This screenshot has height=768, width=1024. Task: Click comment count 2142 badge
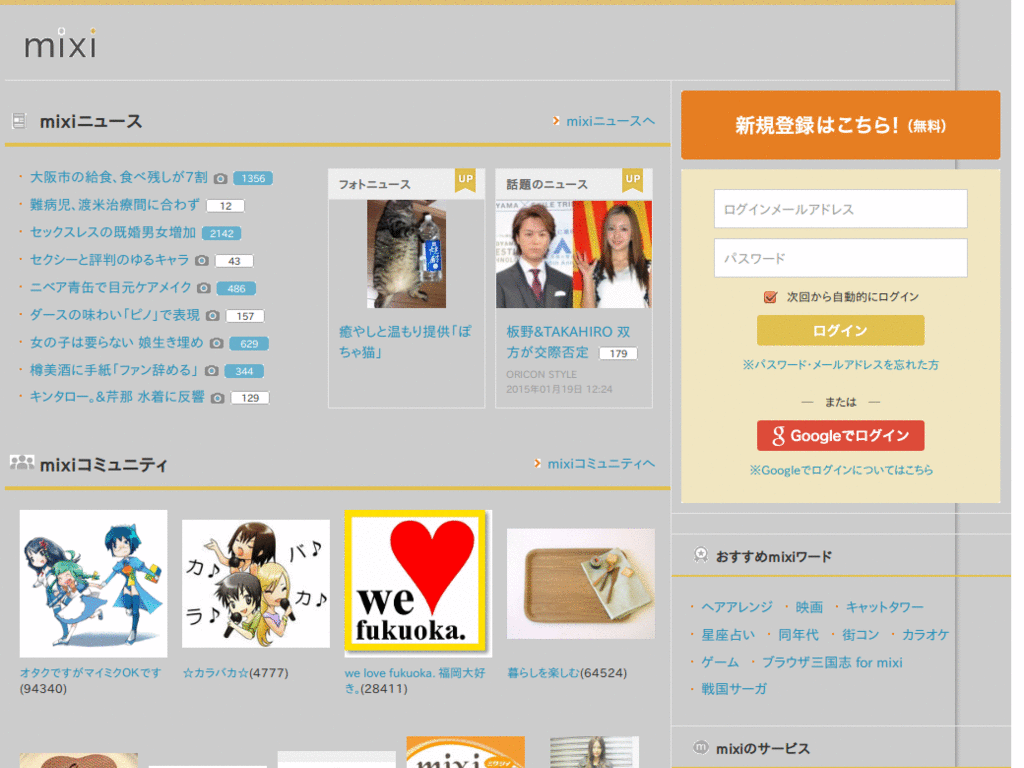(221, 233)
